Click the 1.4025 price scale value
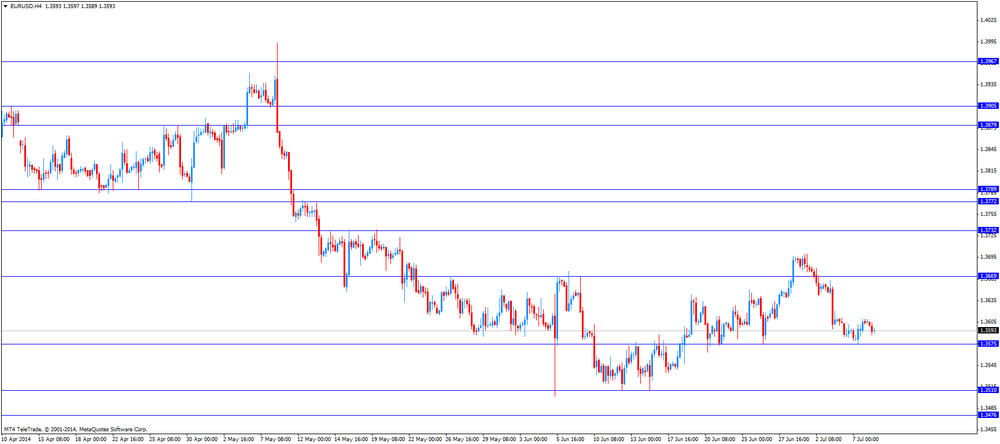This screenshot has width=1000, height=444. (989, 19)
